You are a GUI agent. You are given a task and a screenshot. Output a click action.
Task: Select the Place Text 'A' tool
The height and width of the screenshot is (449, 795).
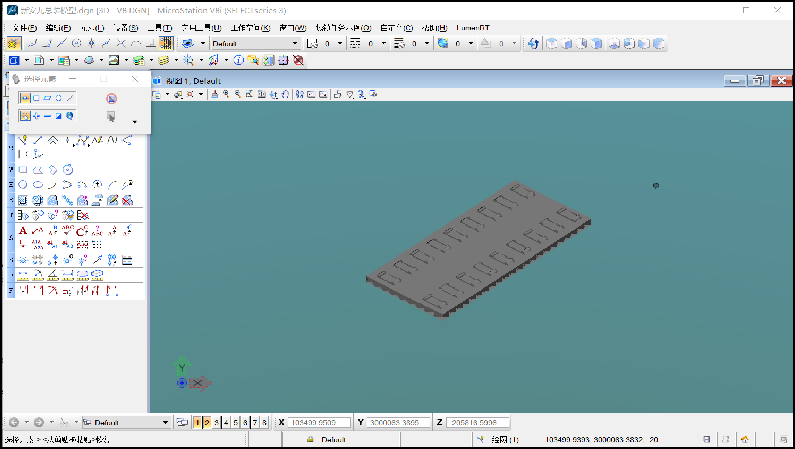click(x=23, y=231)
